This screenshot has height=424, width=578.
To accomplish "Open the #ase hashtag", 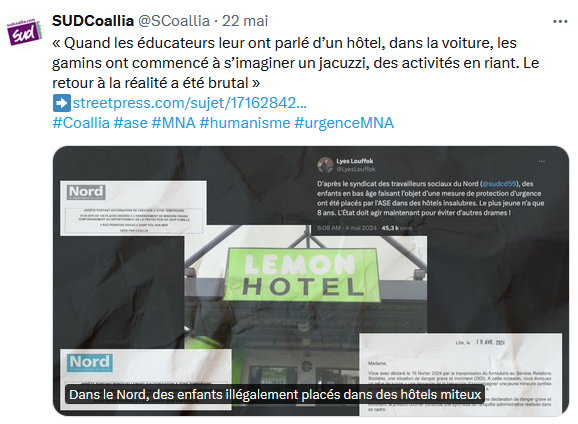I will (130, 123).
